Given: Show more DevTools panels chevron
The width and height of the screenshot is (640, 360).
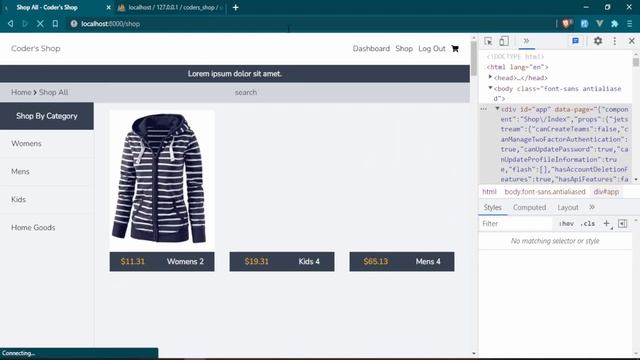Looking at the screenshot, I should [527, 41].
